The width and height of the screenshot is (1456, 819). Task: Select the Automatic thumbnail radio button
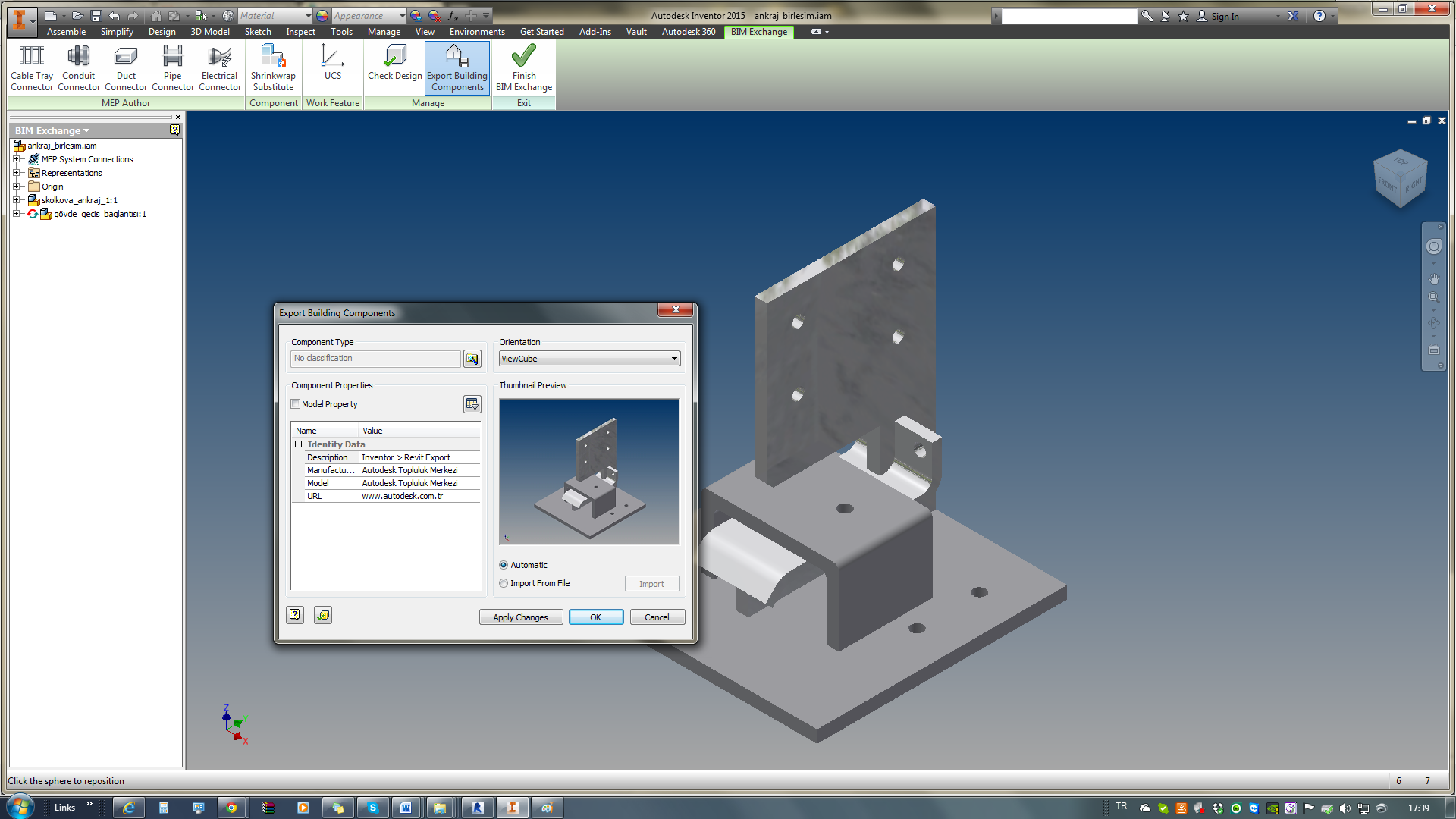click(504, 565)
